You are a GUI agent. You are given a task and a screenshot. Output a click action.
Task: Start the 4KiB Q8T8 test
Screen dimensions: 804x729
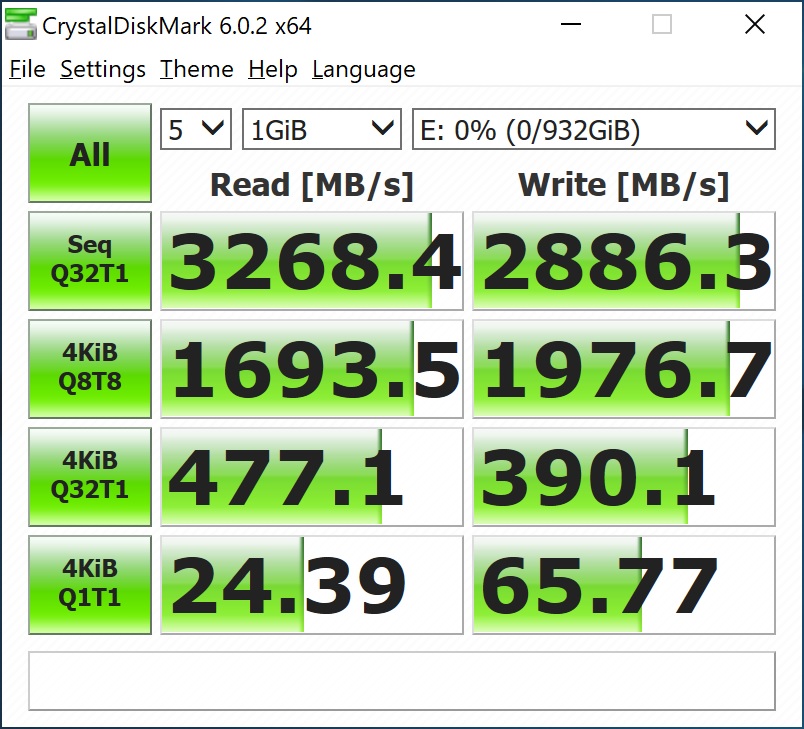[90, 369]
